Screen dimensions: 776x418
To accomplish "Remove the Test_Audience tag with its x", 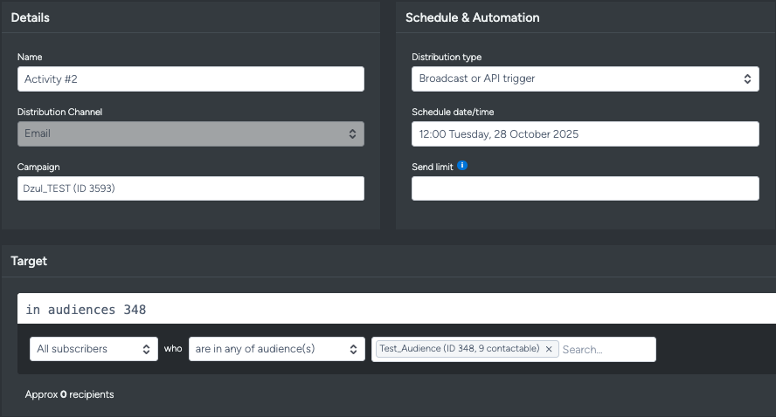I will click(x=549, y=349).
